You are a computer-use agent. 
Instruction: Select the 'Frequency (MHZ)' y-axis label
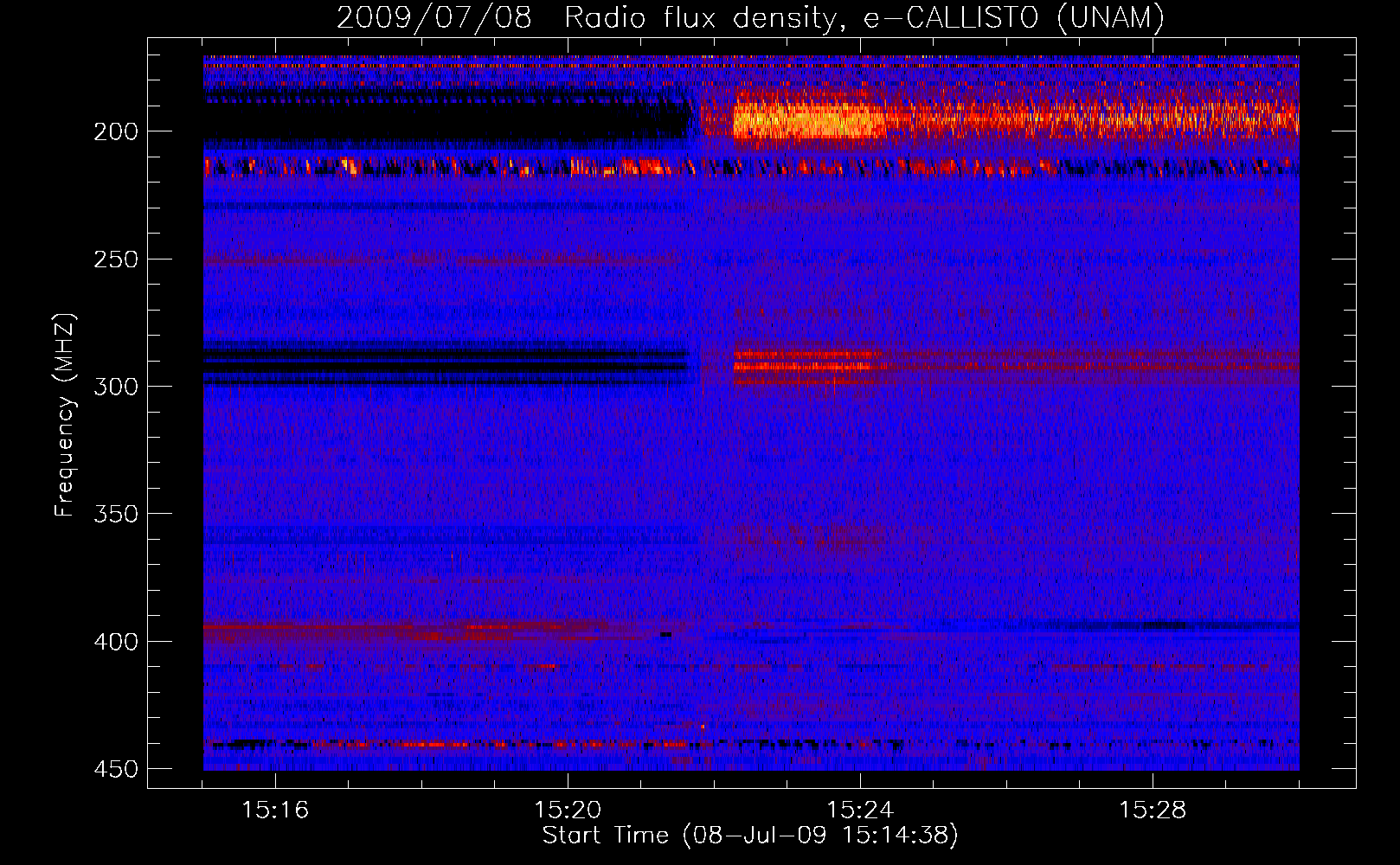(65, 415)
